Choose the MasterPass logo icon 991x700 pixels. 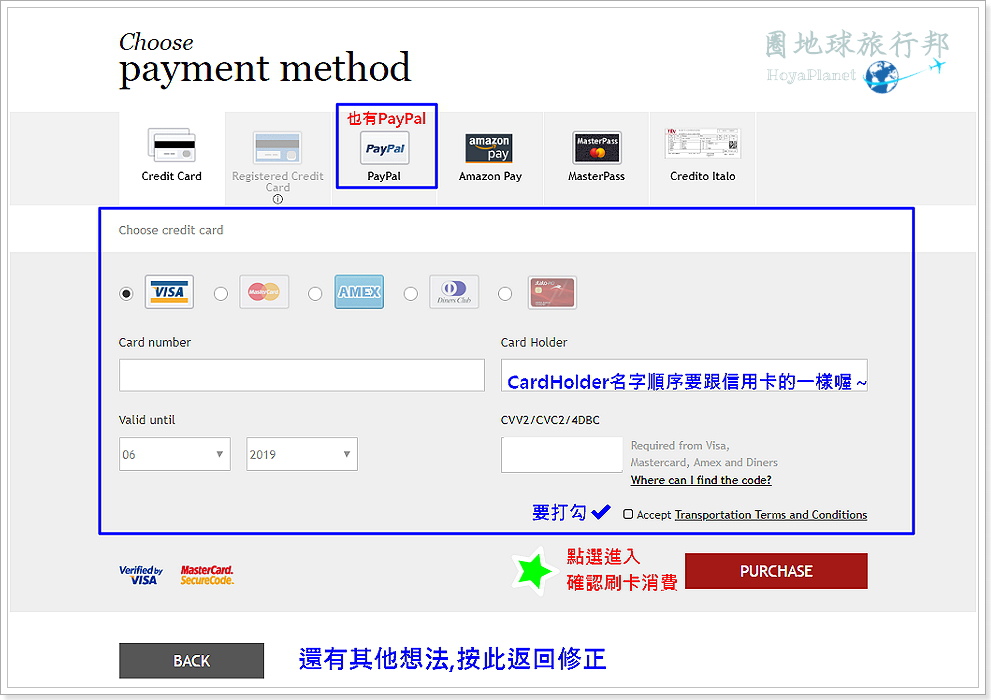click(597, 148)
